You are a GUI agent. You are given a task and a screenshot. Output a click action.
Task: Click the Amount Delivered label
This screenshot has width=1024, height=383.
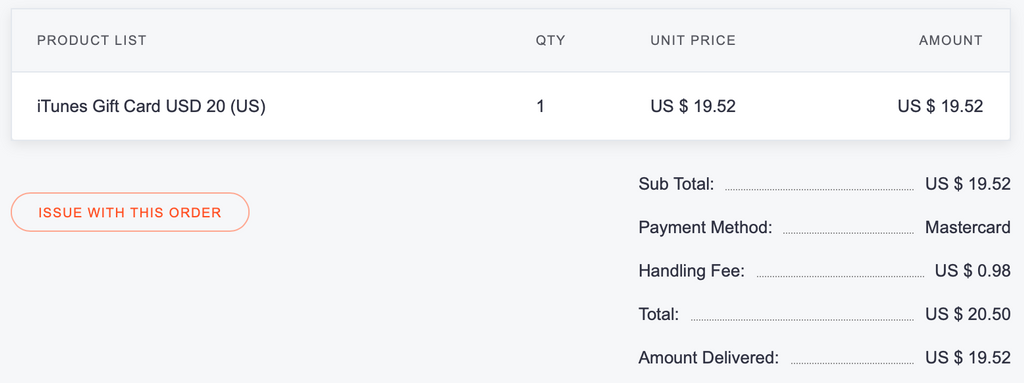tap(709, 358)
